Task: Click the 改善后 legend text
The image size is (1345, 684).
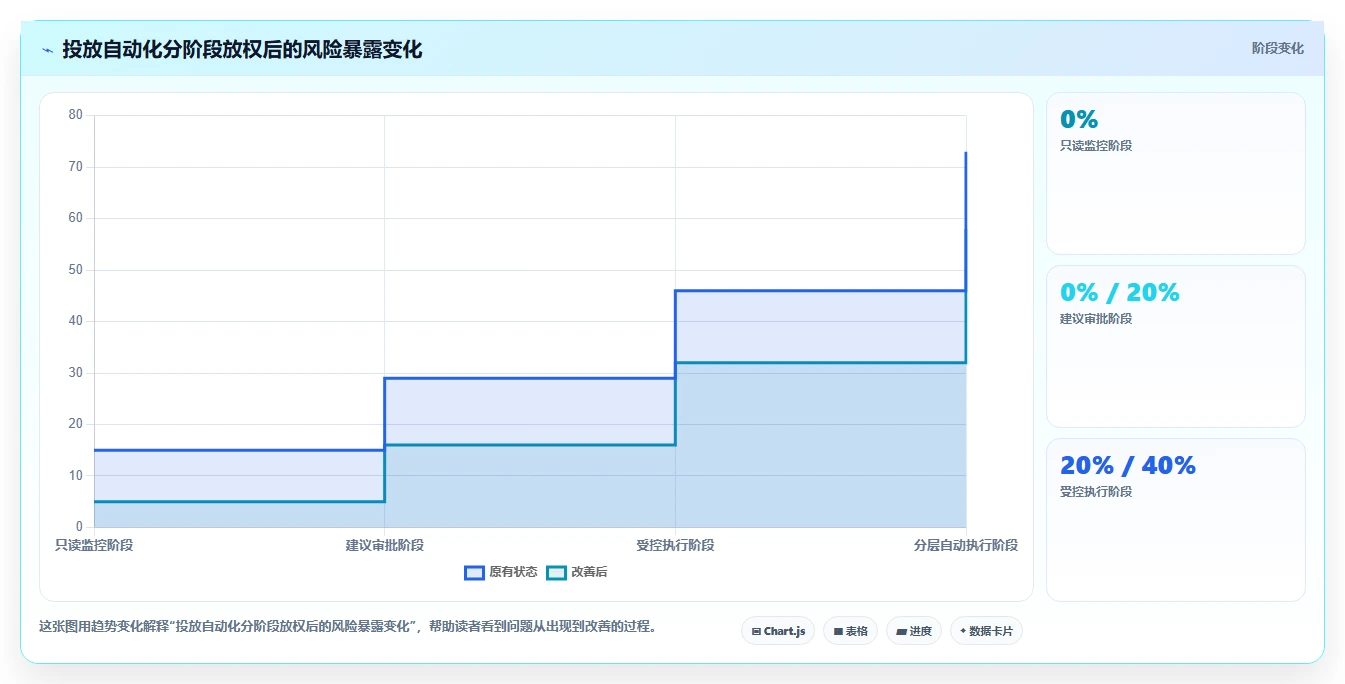Action: pyautogui.click(x=589, y=572)
